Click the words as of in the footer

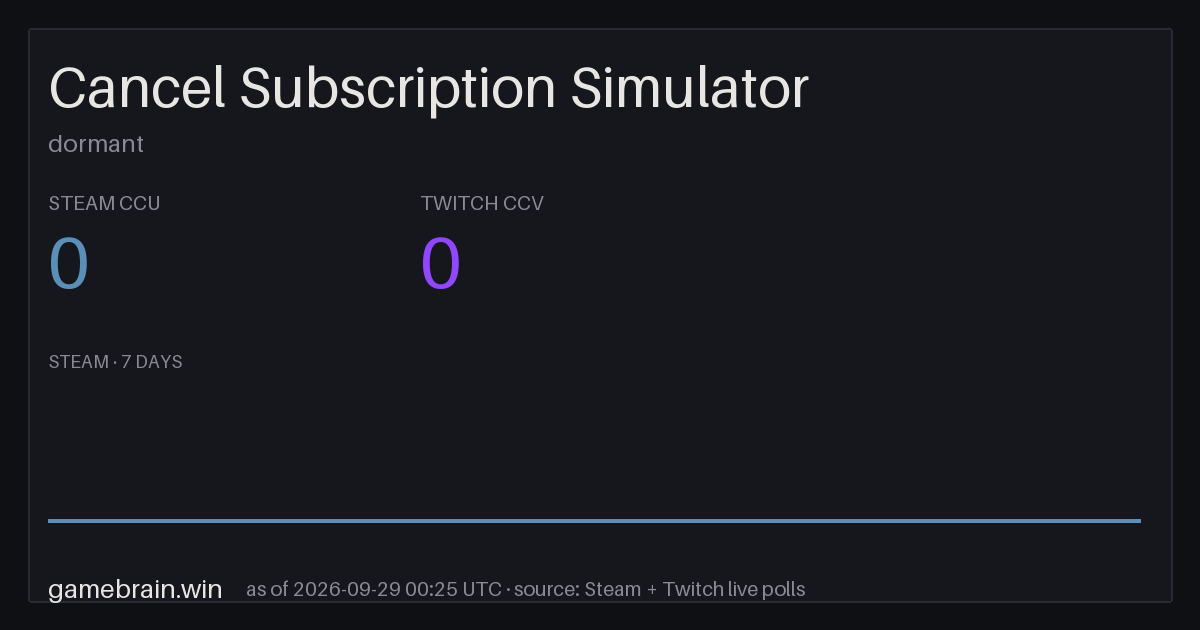pyautogui.click(x=267, y=589)
